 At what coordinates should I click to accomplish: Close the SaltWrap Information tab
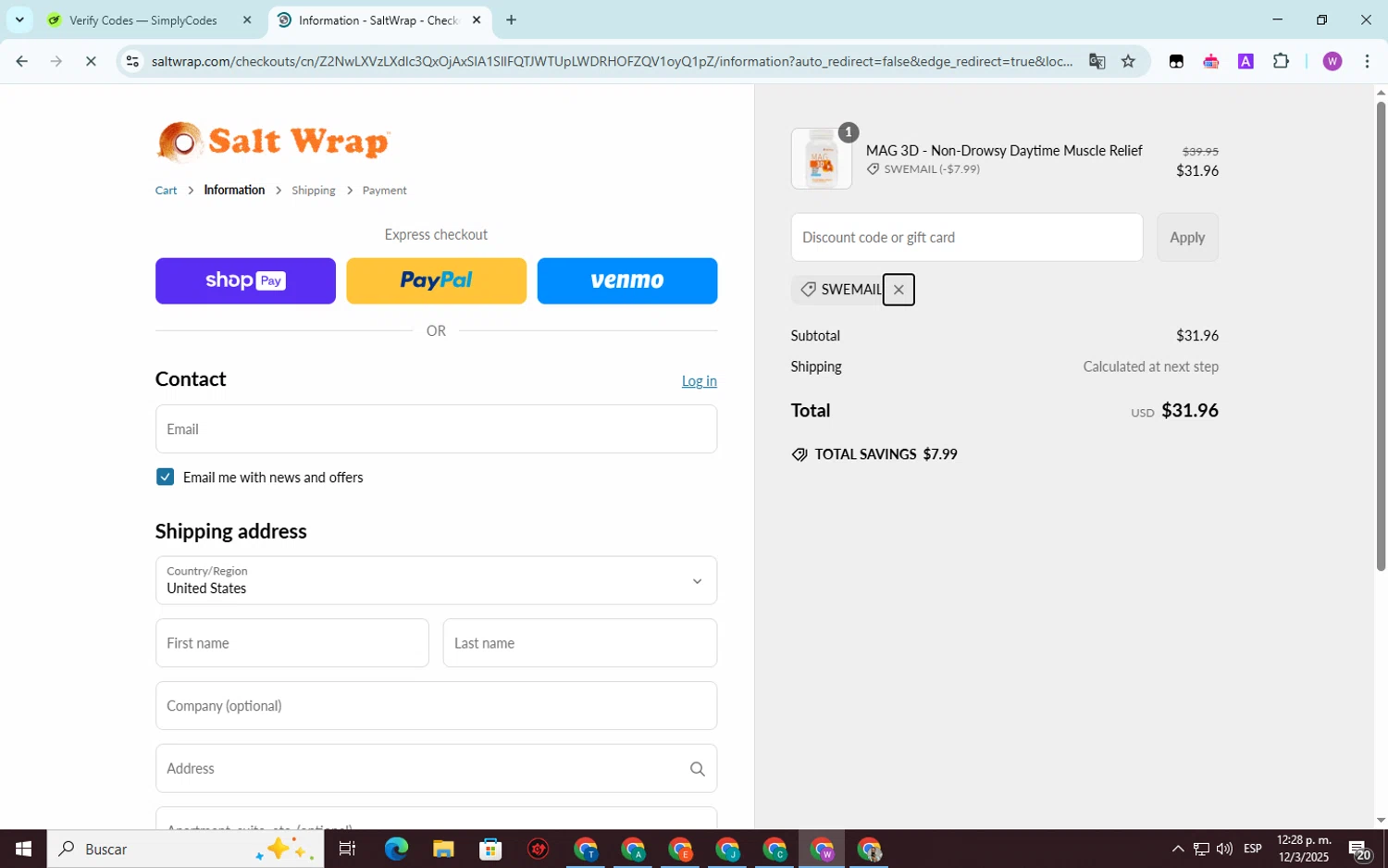coord(477,19)
